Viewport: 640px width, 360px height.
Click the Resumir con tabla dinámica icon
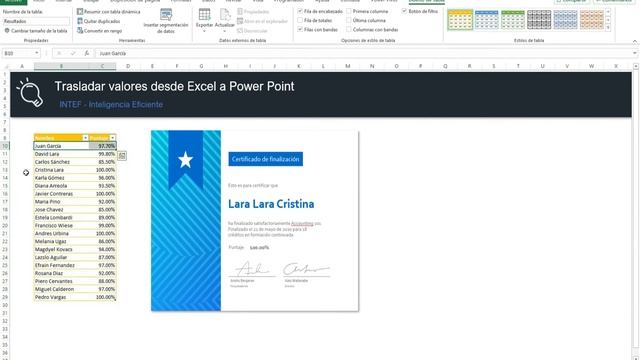[80, 11]
